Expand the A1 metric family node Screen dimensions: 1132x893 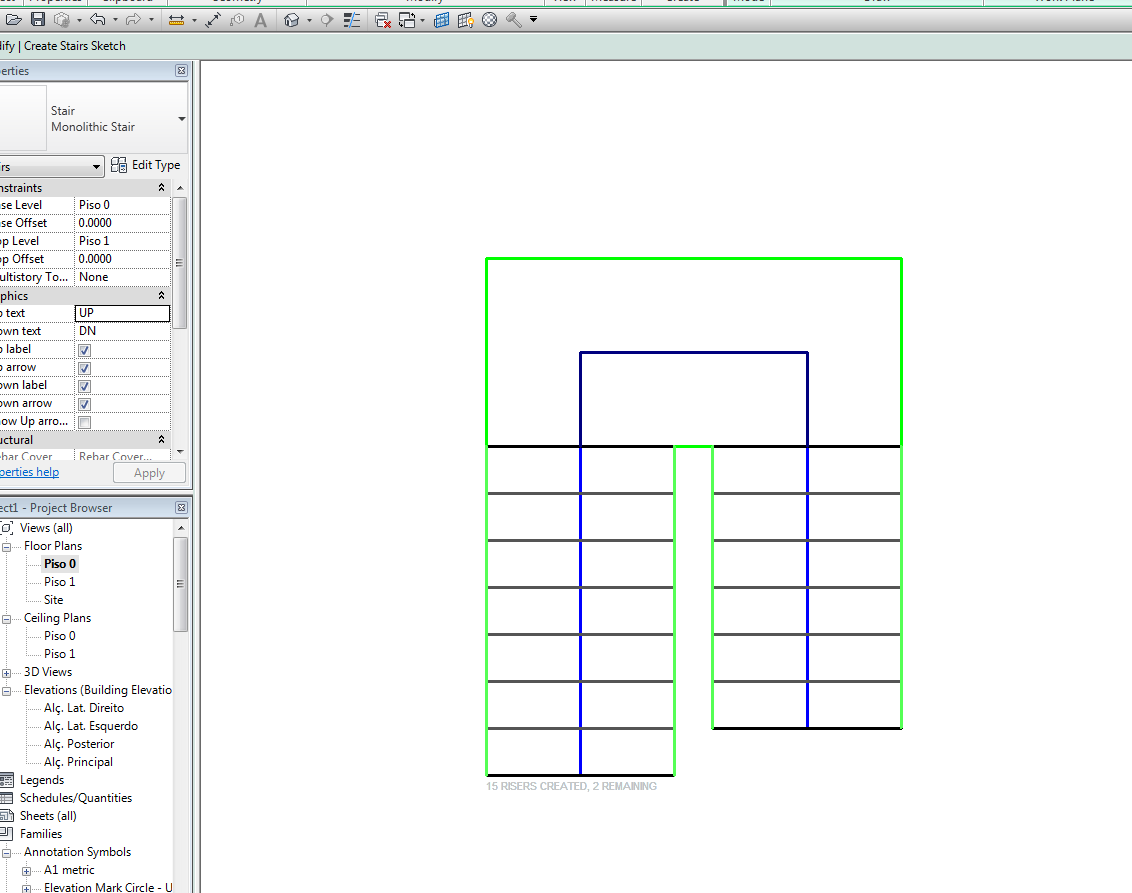tap(27, 871)
